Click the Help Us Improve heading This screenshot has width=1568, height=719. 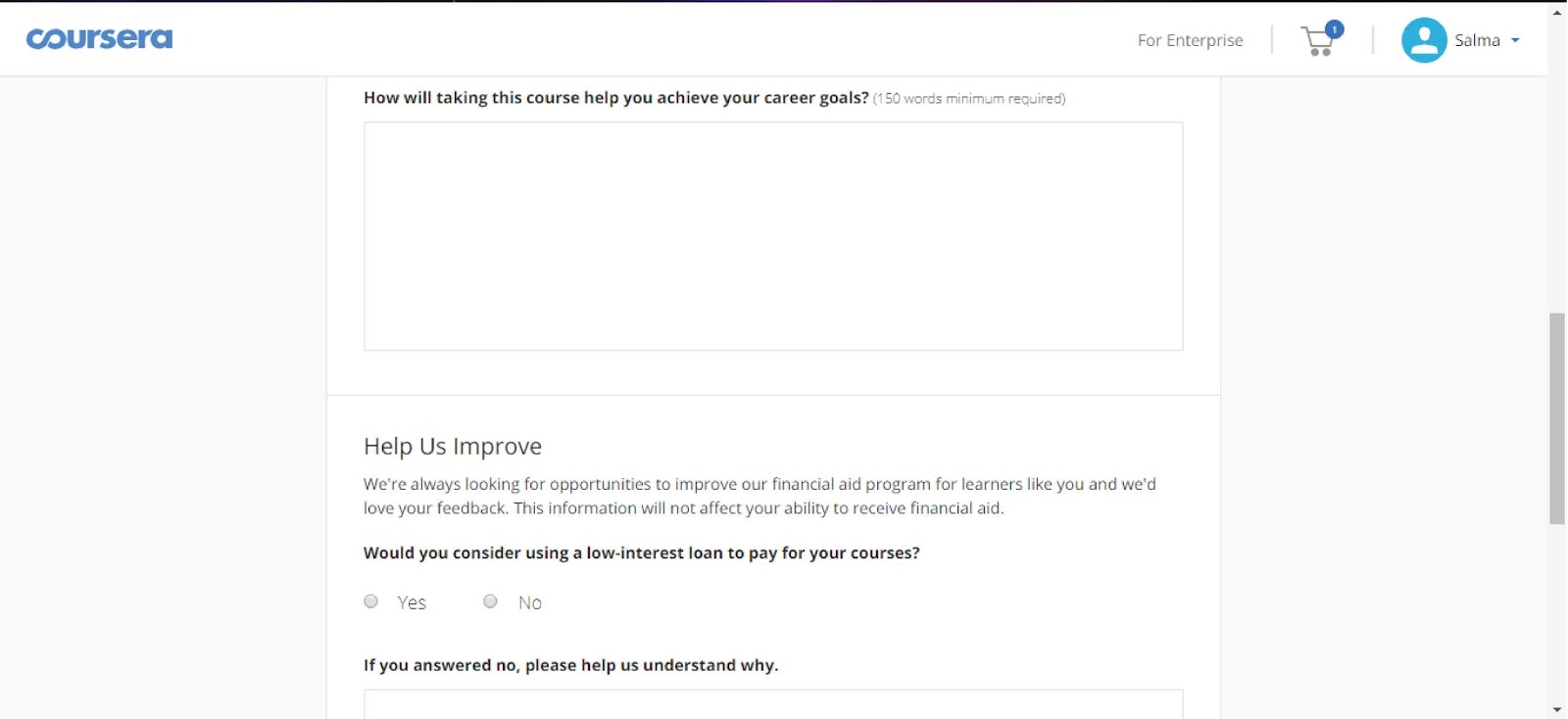pos(453,447)
